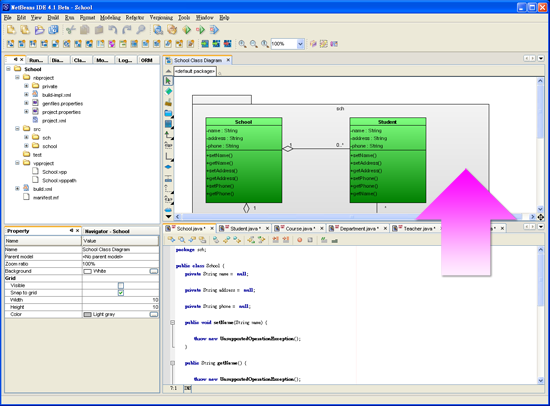Open the editor tabs list dropdown arrow
Viewport: 550px width, 406px height.
[541, 227]
